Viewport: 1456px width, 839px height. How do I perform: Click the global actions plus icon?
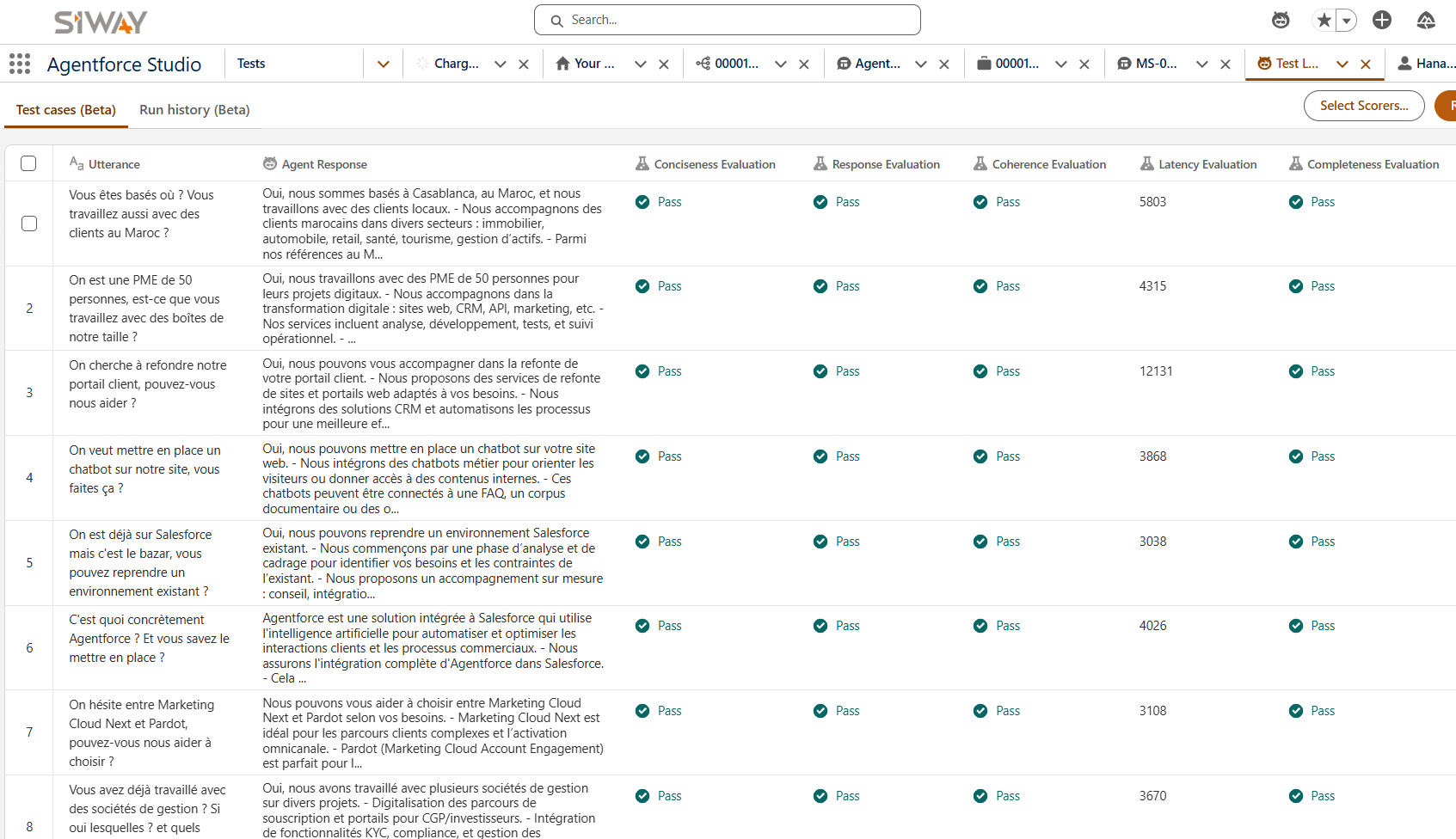(x=1382, y=20)
